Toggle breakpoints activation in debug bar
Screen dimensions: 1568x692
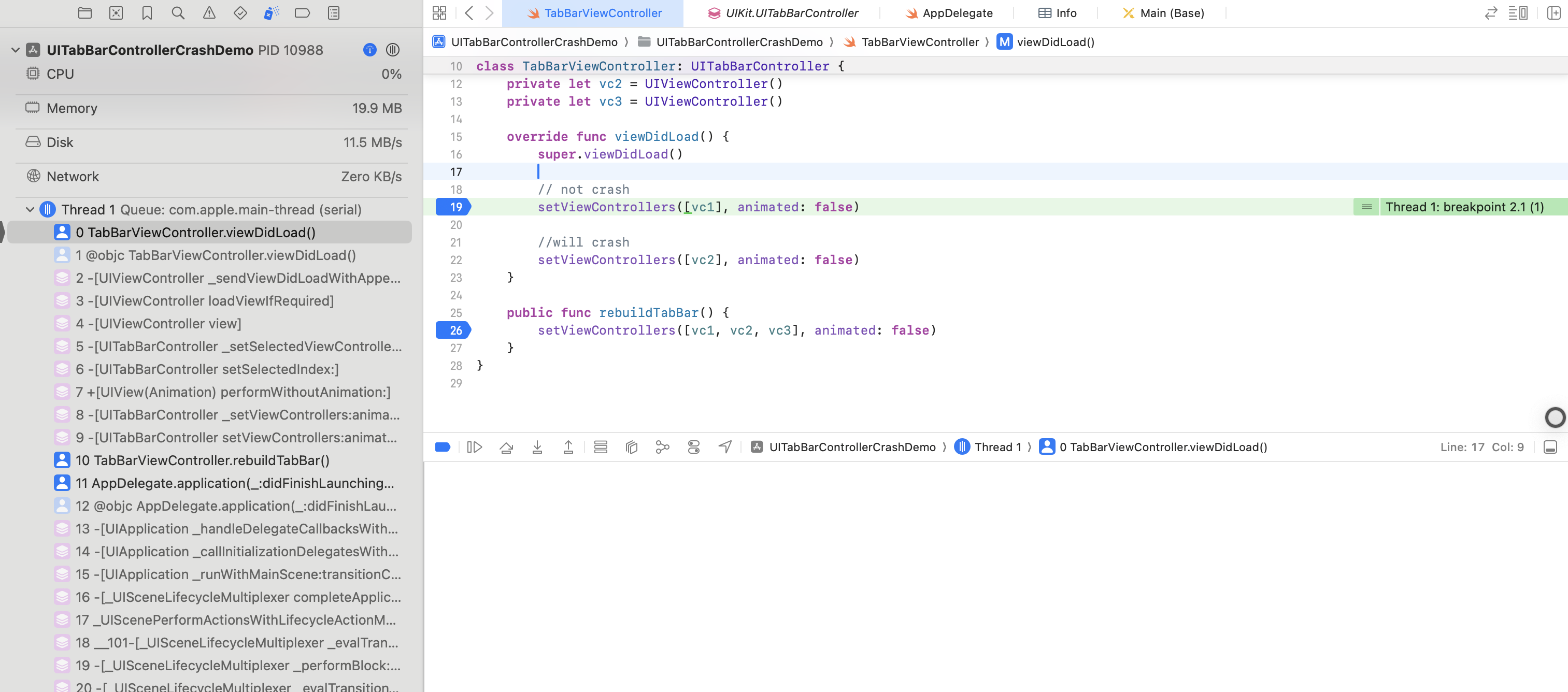443,448
